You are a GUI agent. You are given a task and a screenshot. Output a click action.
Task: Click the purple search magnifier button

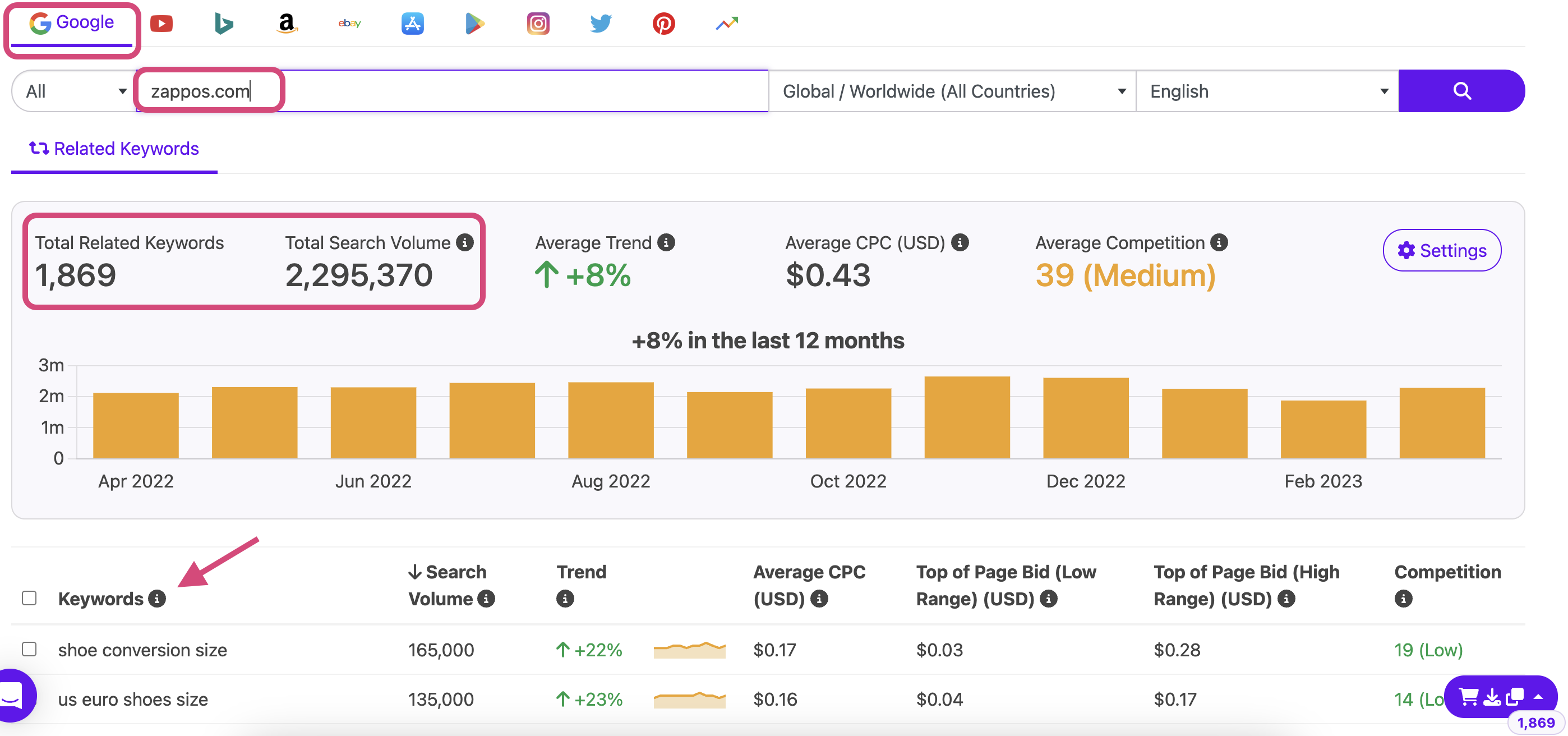[x=1461, y=91]
